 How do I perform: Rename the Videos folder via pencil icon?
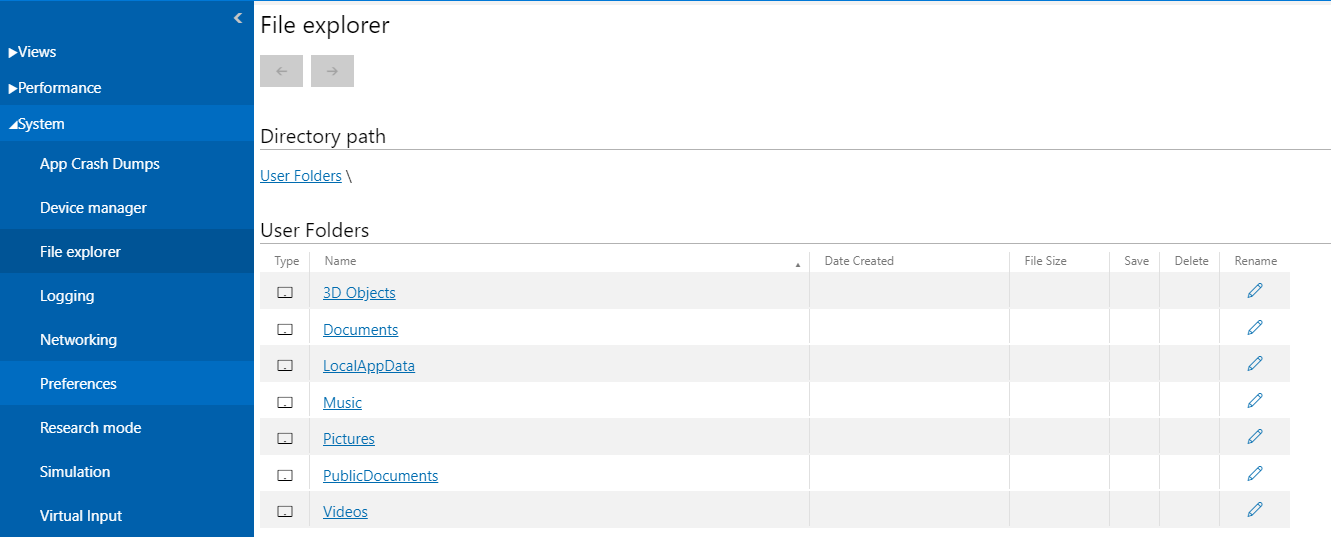pos(1255,510)
